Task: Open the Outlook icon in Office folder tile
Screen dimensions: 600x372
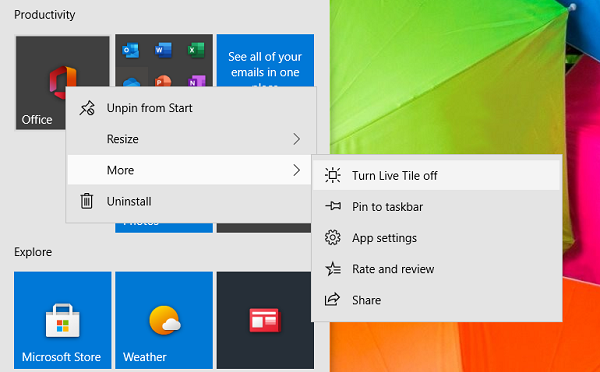Action: [x=130, y=50]
